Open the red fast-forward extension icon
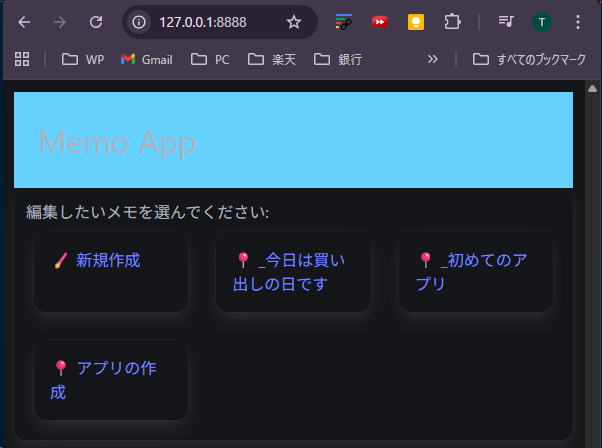 click(380, 22)
